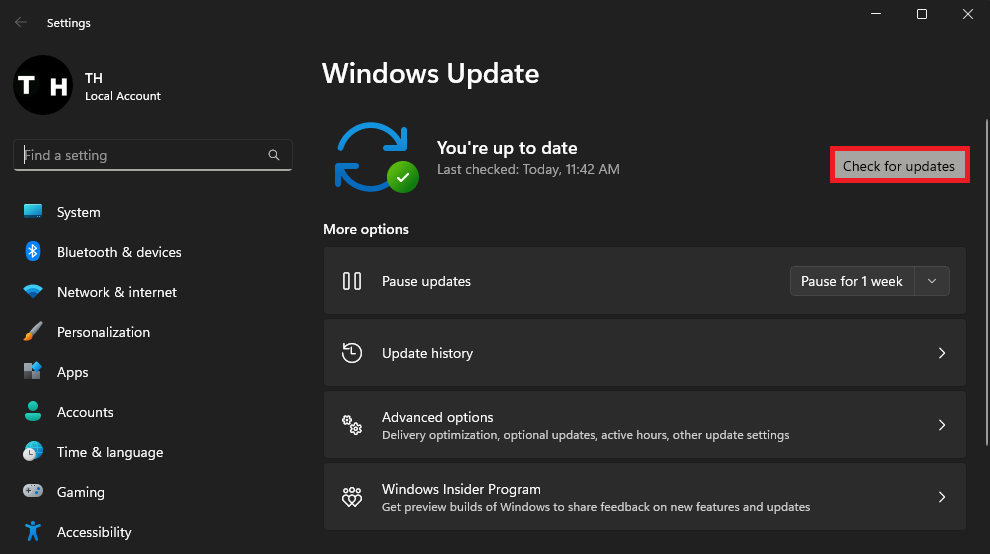Click the Windows Update sync status icon

[376, 157]
